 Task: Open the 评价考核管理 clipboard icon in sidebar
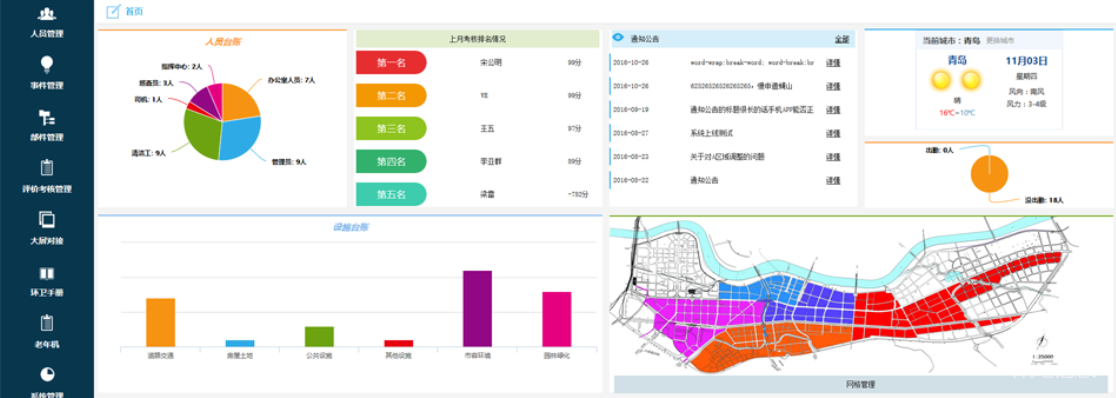(x=47, y=168)
